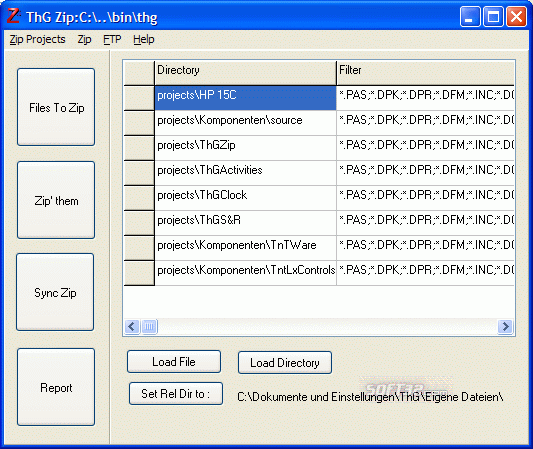The height and width of the screenshot is (449, 533).
Task: Click the right scroll arrow of grid scrollbar
Action: click(505, 327)
